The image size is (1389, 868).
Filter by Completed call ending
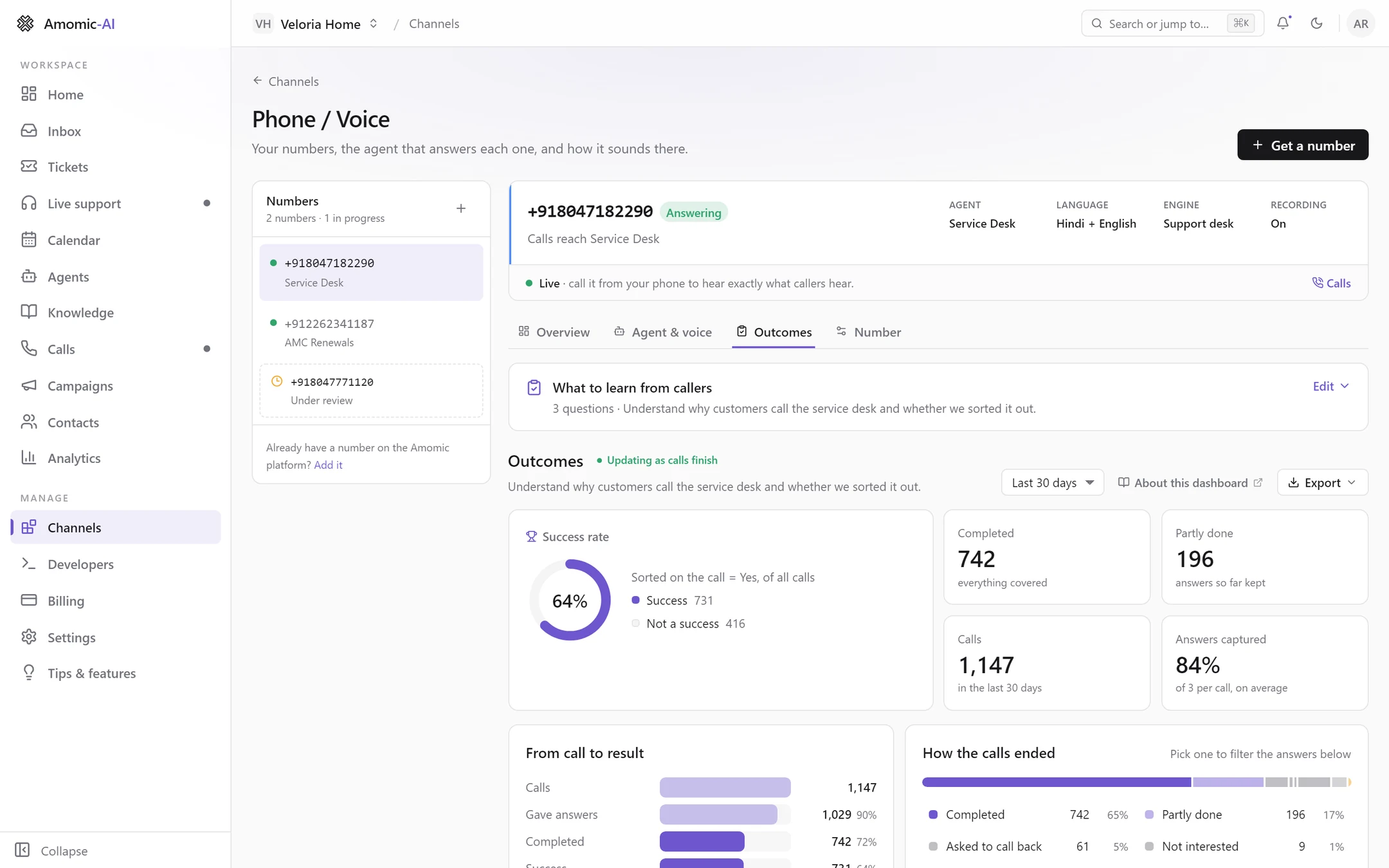1029,815
